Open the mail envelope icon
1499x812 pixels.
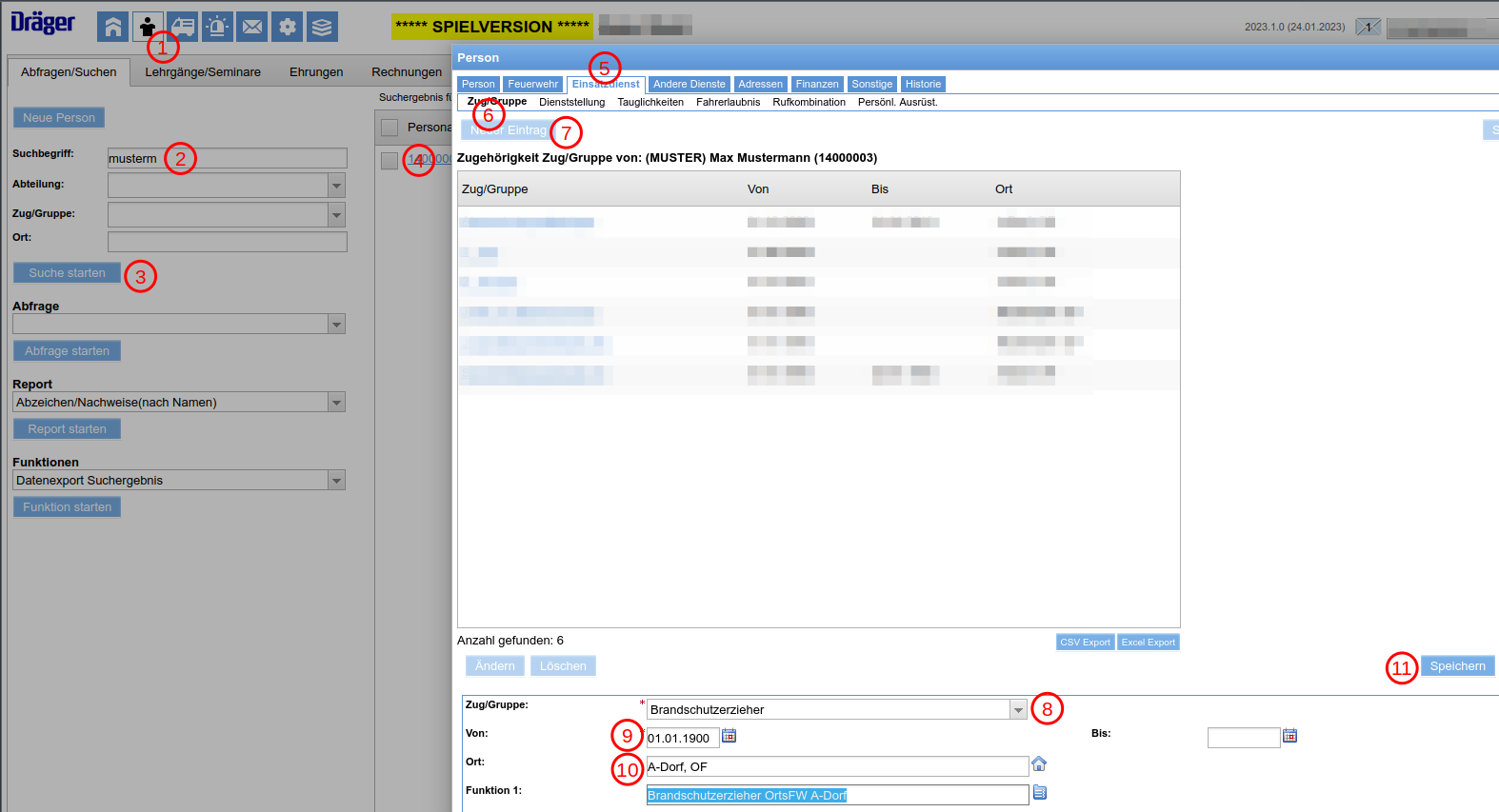click(x=252, y=27)
